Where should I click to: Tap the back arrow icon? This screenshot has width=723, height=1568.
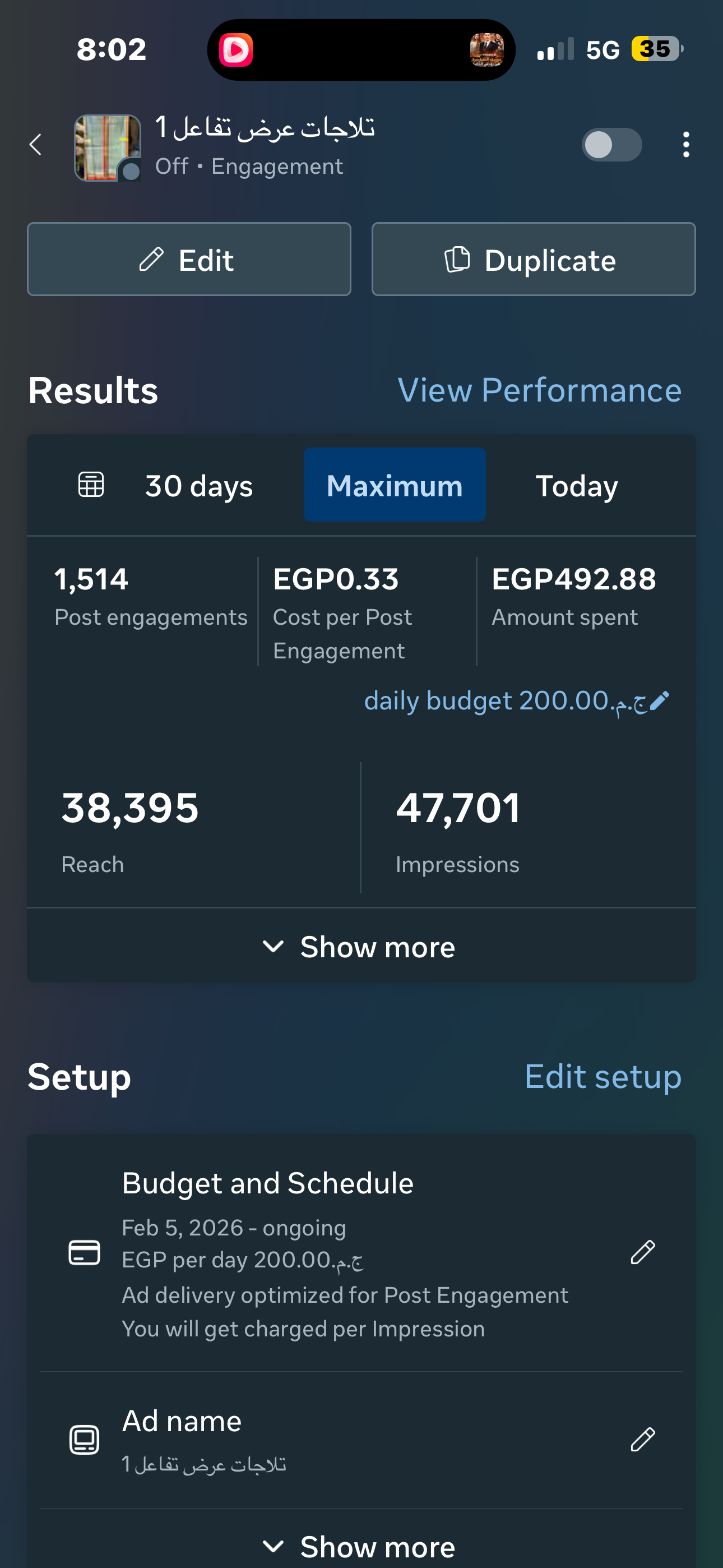pos(36,145)
